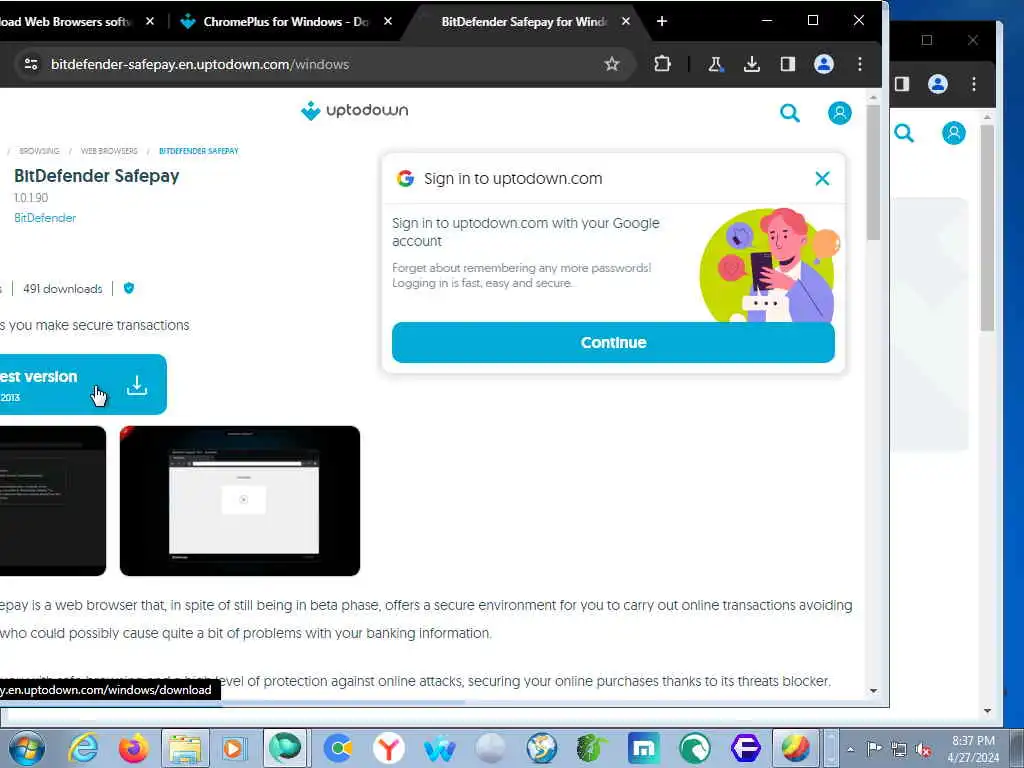Click the BitDefender Safepay breadcrumb
Screen dimensions: 1024x768
[199, 151]
